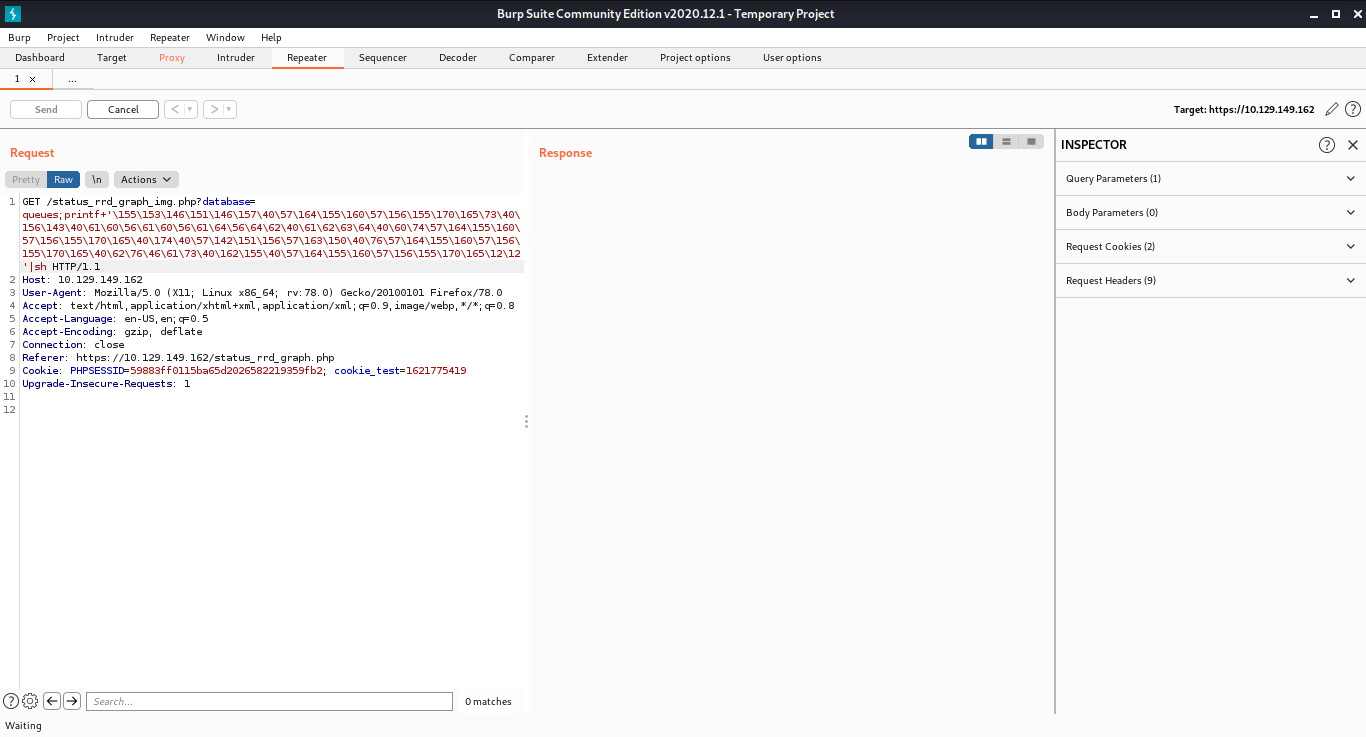This screenshot has width=1366, height=737.
Task: Select side-by-side layout view icon
Action: [982, 142]
